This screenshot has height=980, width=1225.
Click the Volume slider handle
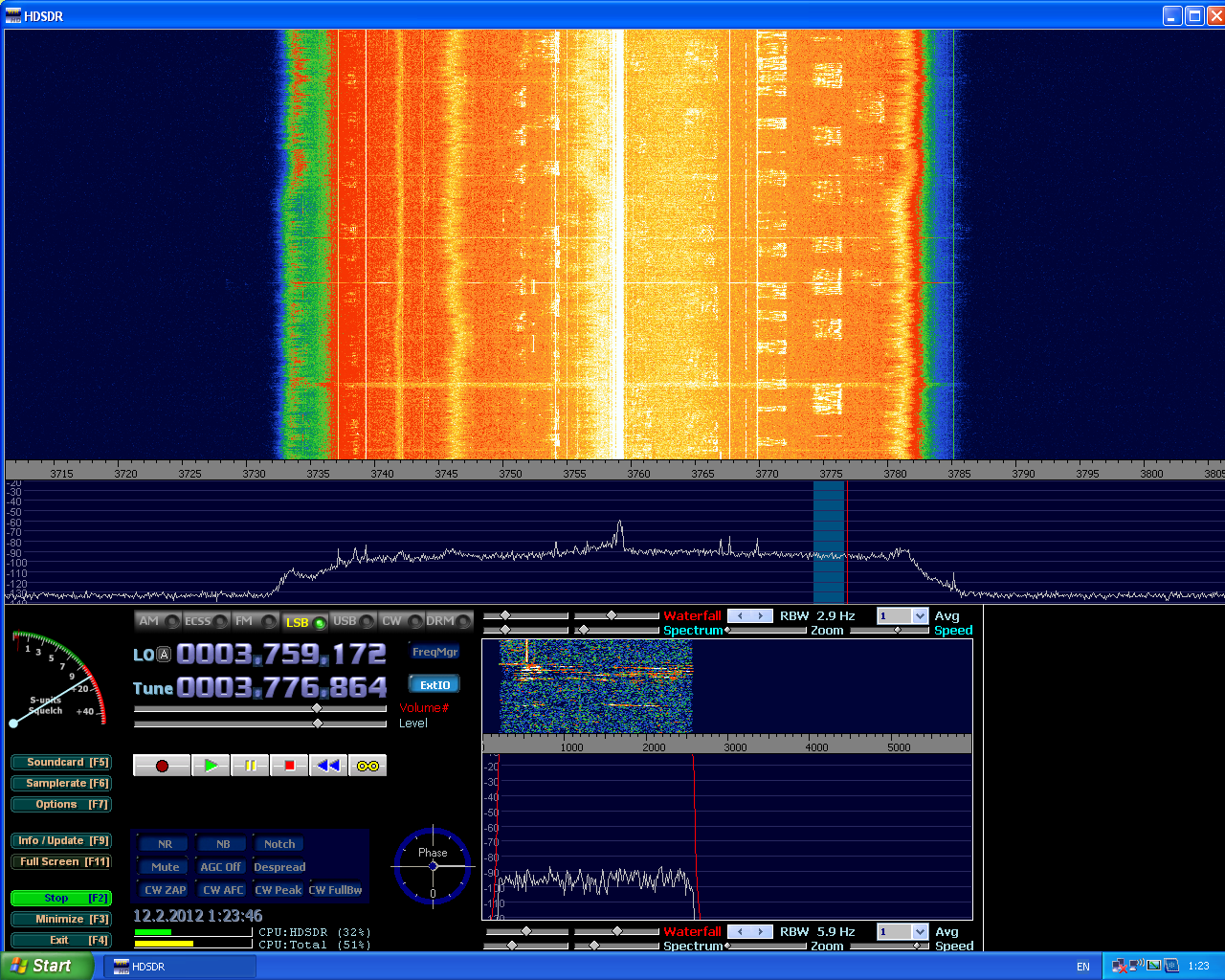(317, 708)
